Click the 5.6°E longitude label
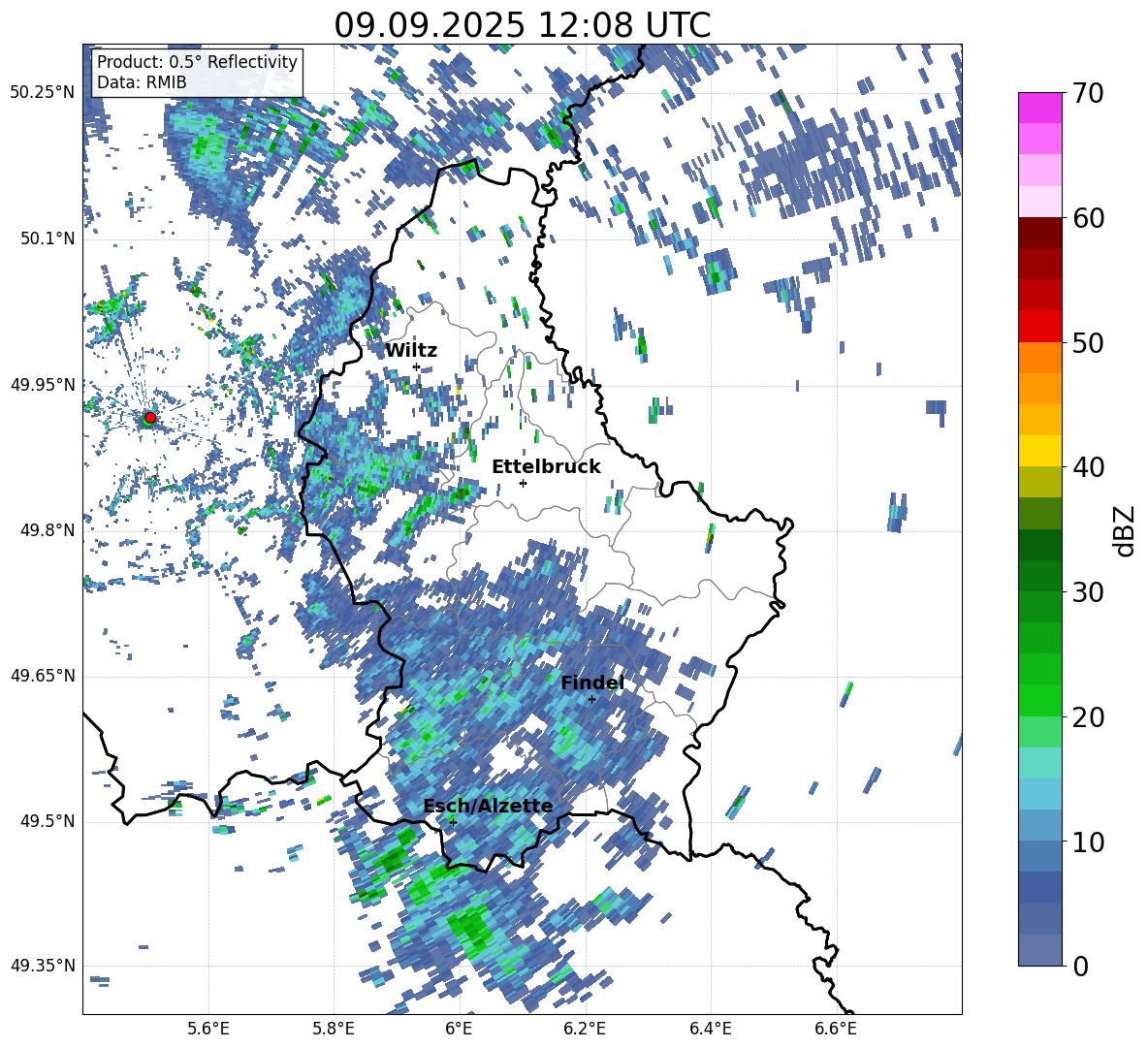Viewport: 1148px width, 1048px height. pos(208,1029)
